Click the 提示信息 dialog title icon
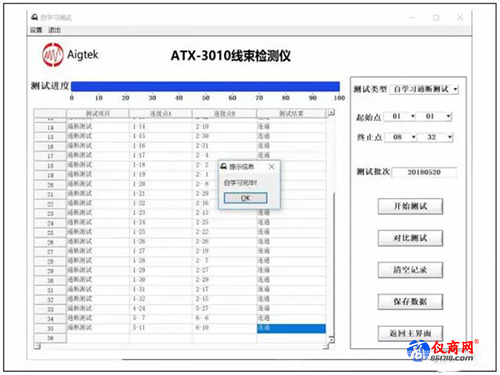500x375 pixels. (x=224, y=166)
